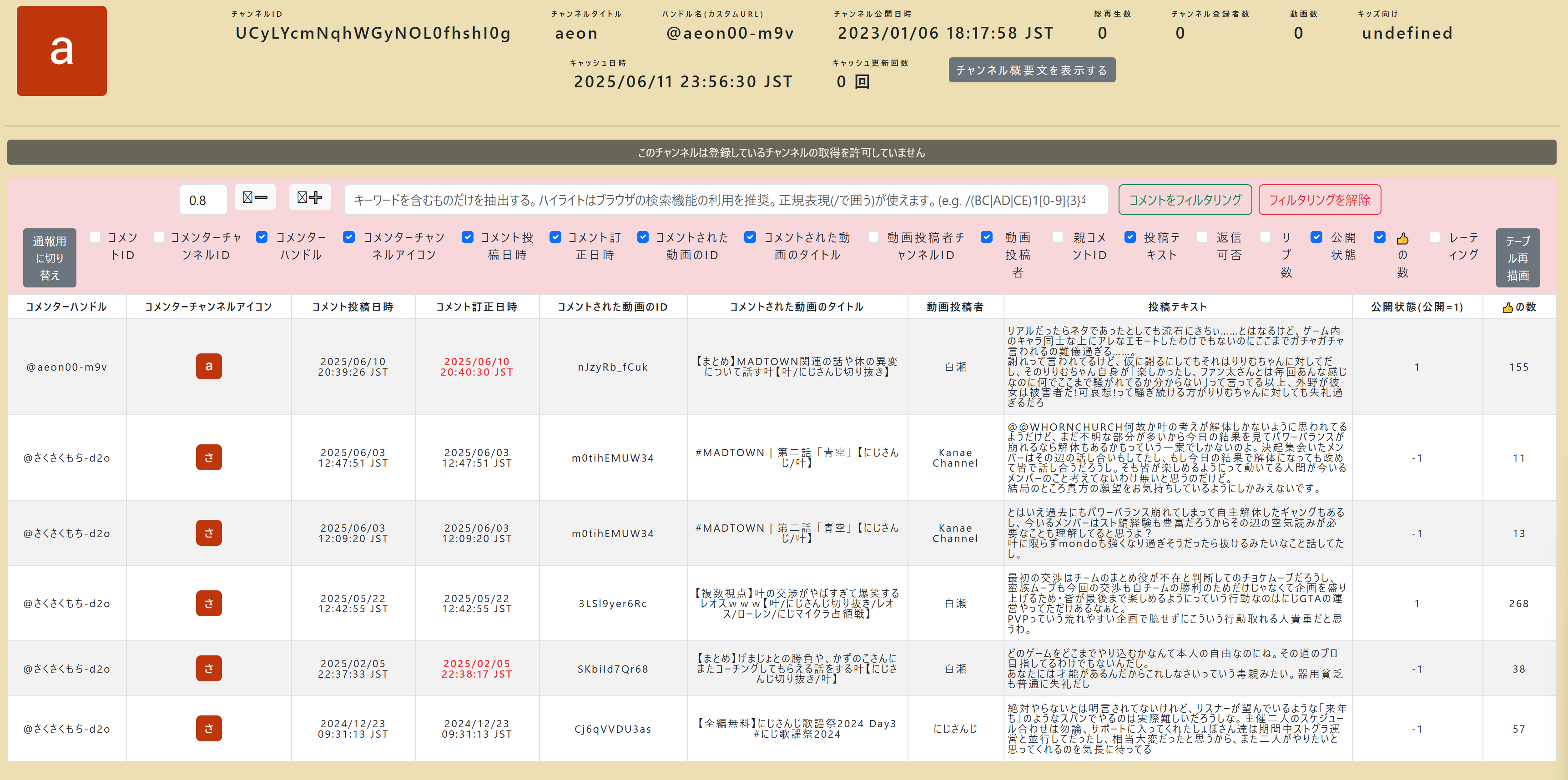This screenshot has height=780, width=1568.
Task: Click コメントをフィルタリング button
Action: click(x=1185, y=200)
